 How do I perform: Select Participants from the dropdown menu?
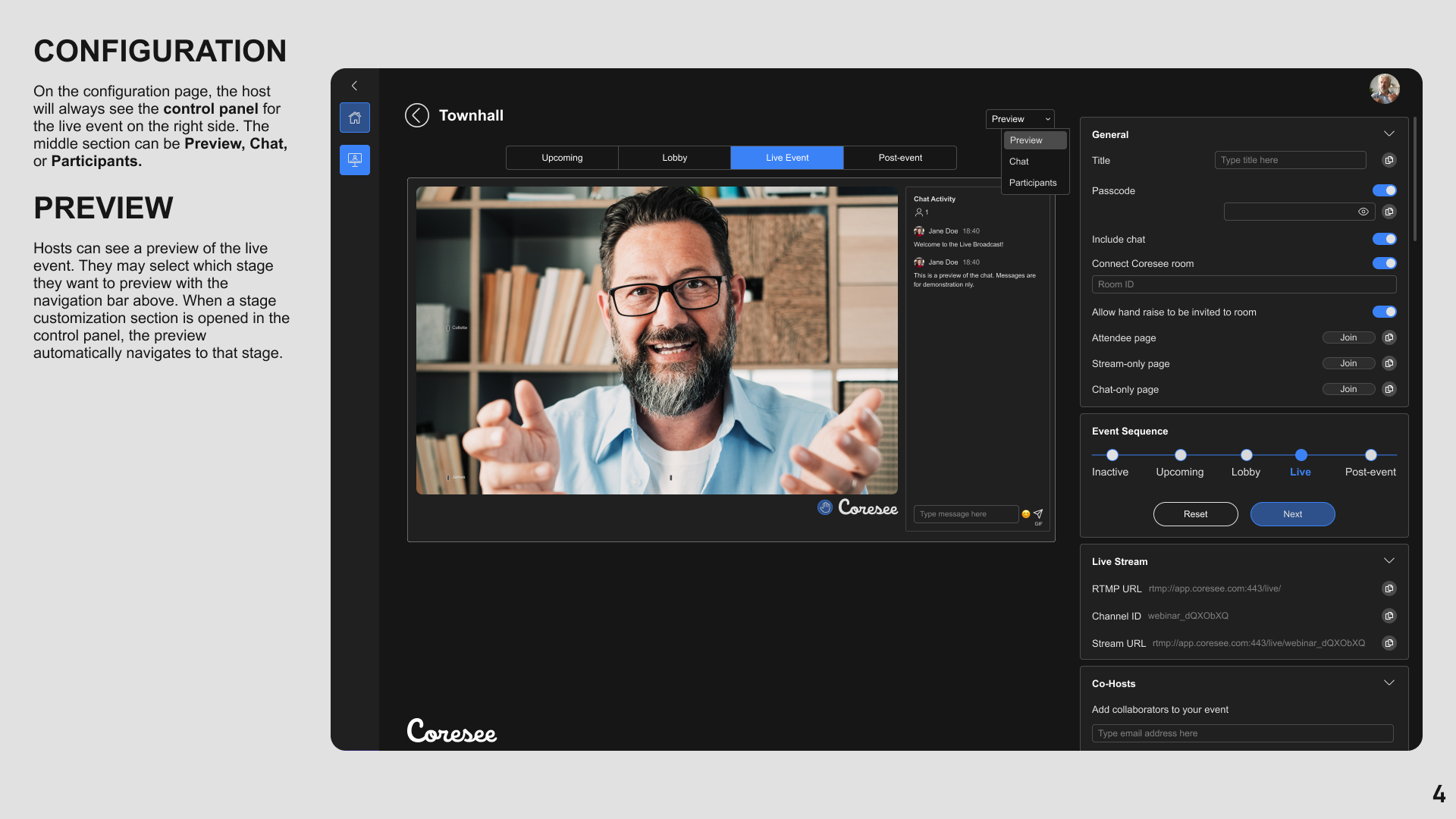pyautogui.click(x=1032, y=183)
